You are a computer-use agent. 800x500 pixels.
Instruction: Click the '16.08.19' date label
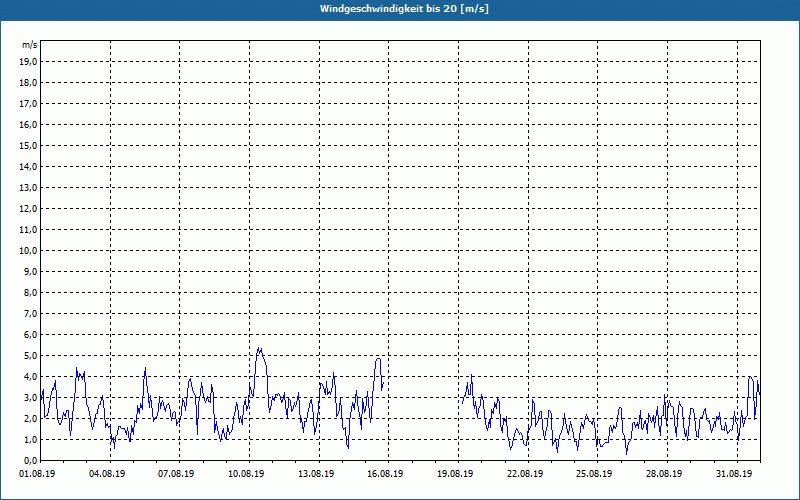(x=385, y=473)
